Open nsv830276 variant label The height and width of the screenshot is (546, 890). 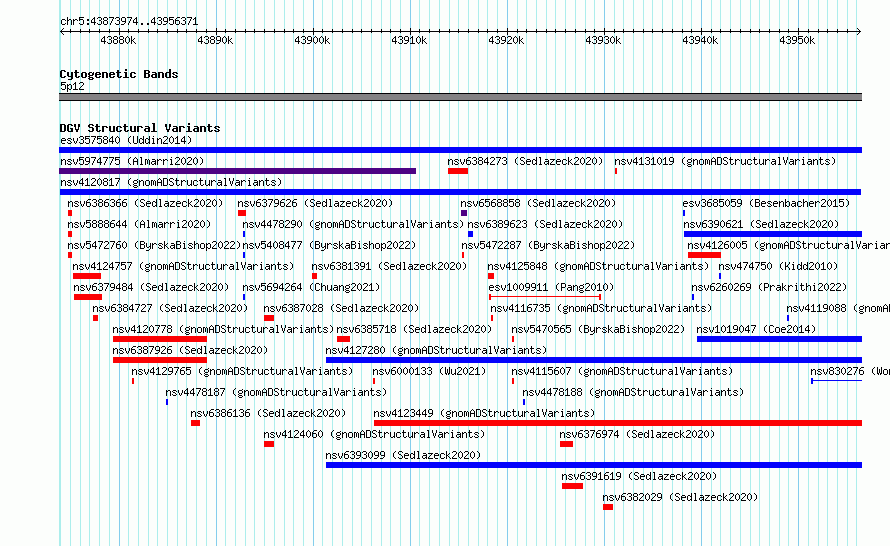pyautogui.click(x=850, y=371)
